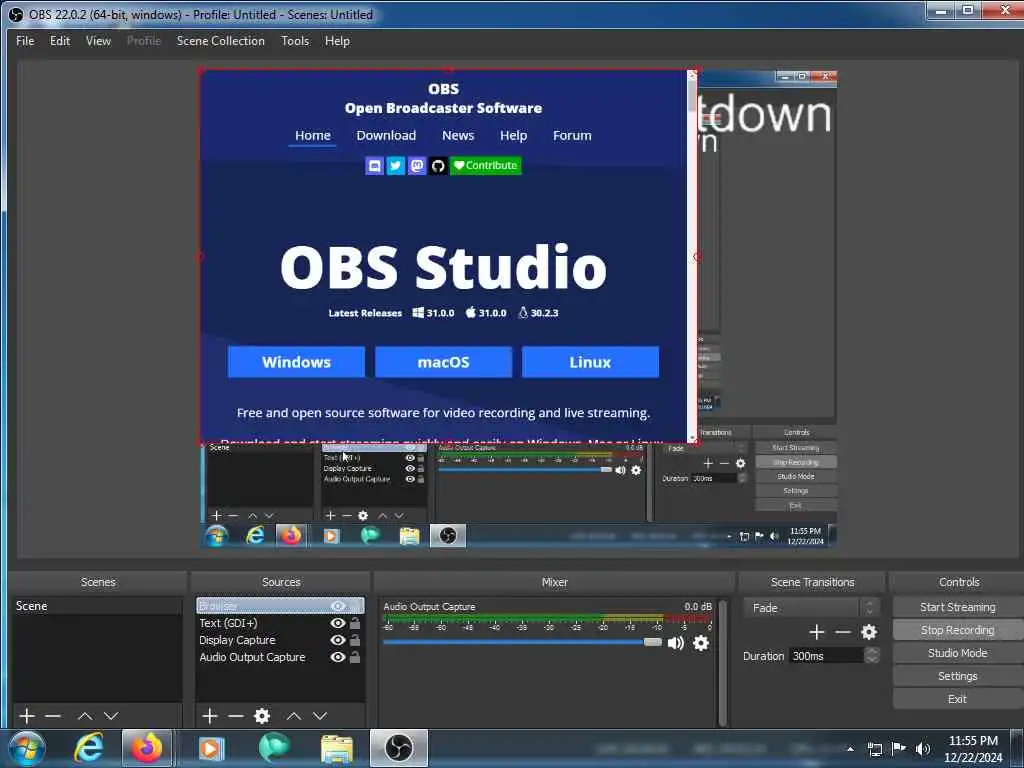The width and height of the screenshot is (1024, 768).
Task: Switch to Firefox in the taskbar
Action: (x=147, y=748)
